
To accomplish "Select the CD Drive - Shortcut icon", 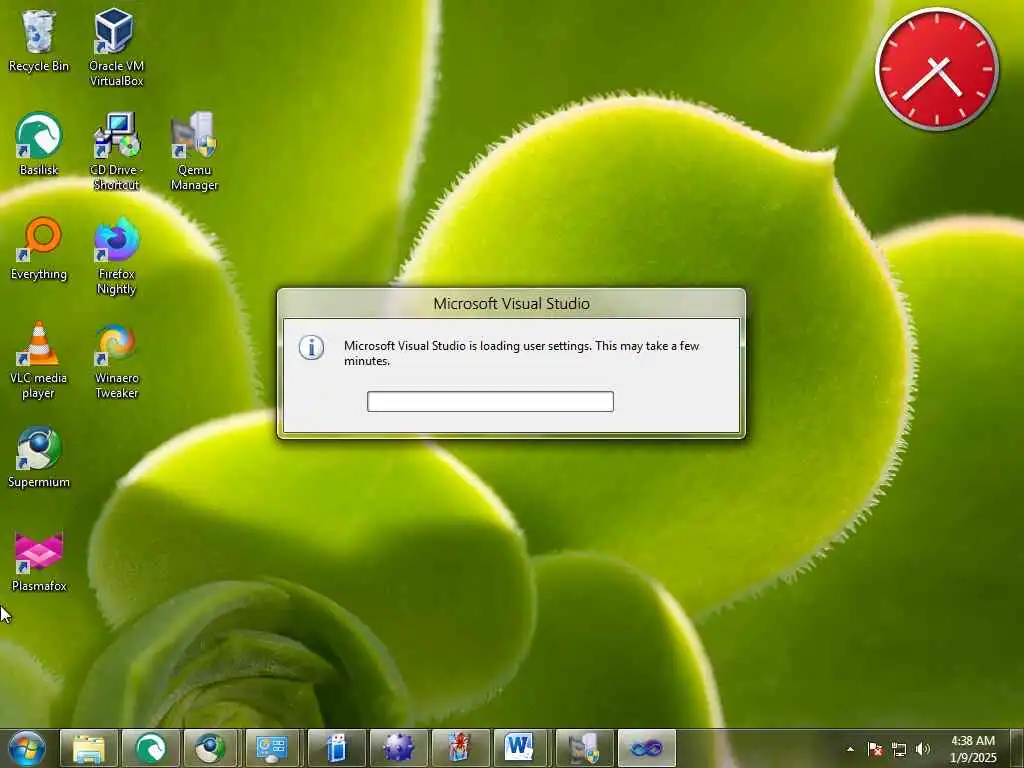I will pyautogui.click(x=116, y=152).
